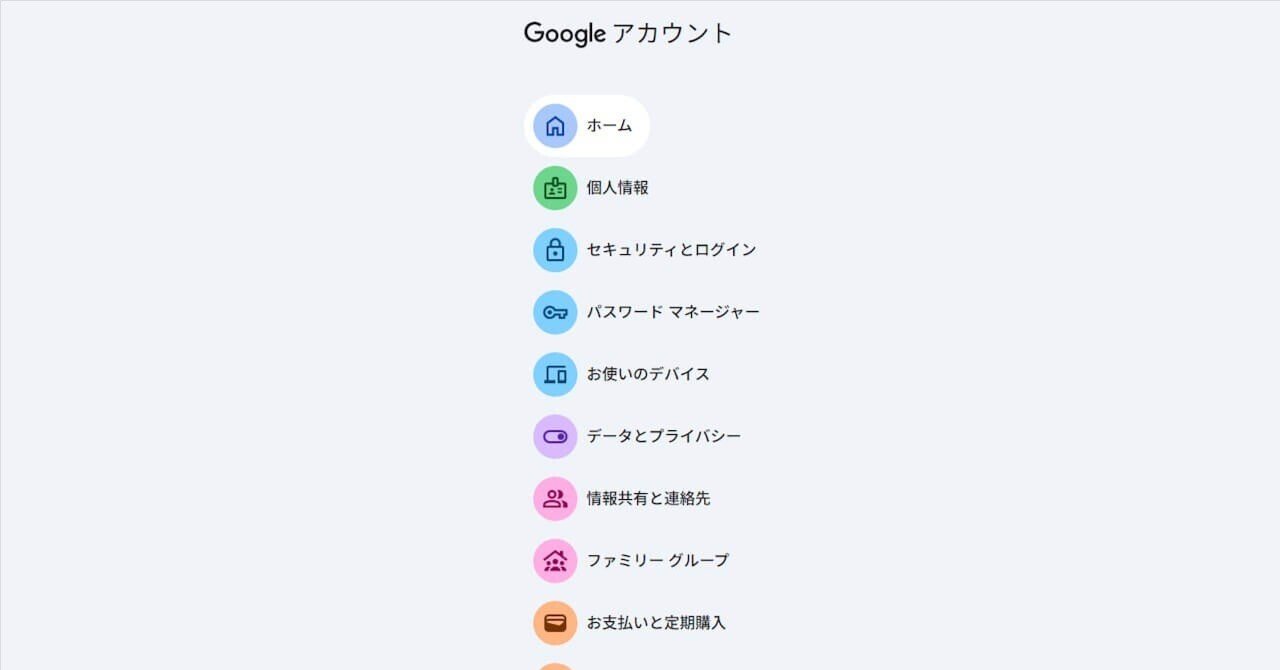
Task: Open the データとプライバシー page
Action: pyautogui.click(x=660, y=436)
